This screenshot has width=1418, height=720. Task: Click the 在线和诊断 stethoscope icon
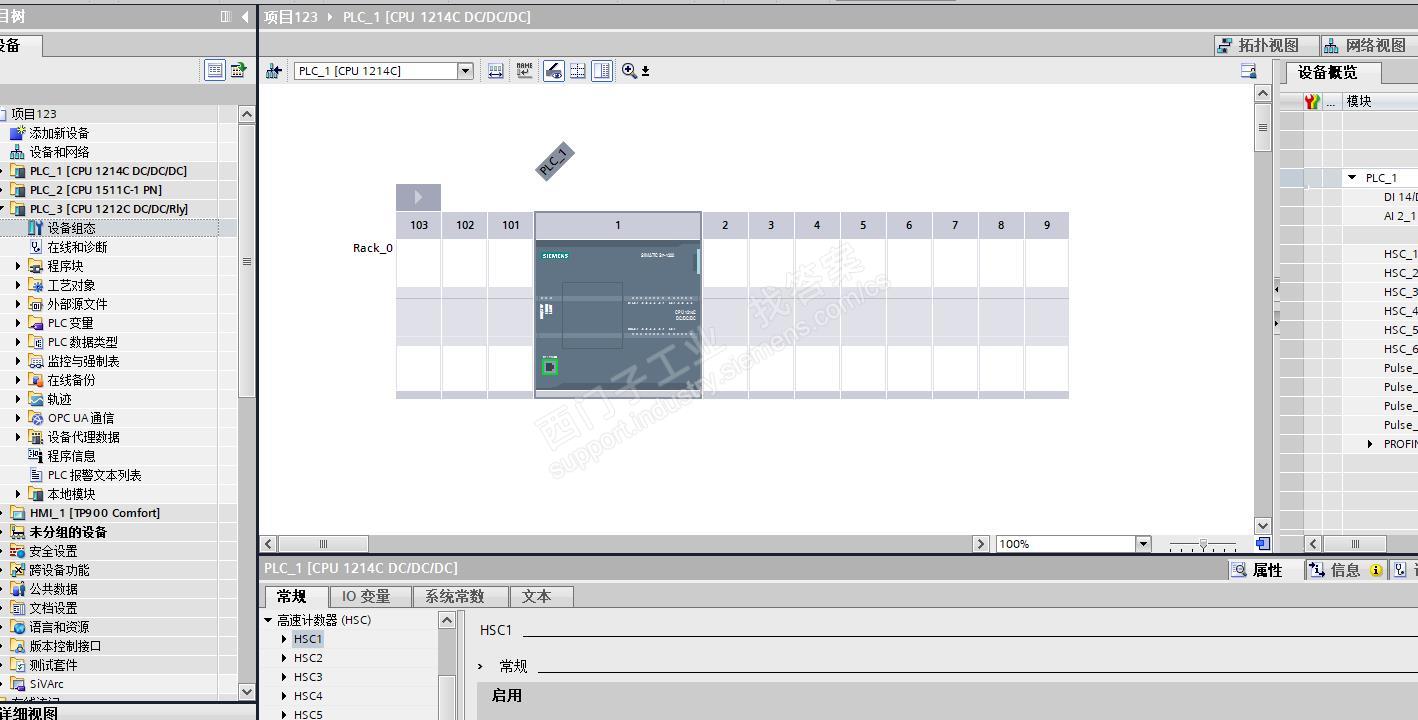point(36,247)
